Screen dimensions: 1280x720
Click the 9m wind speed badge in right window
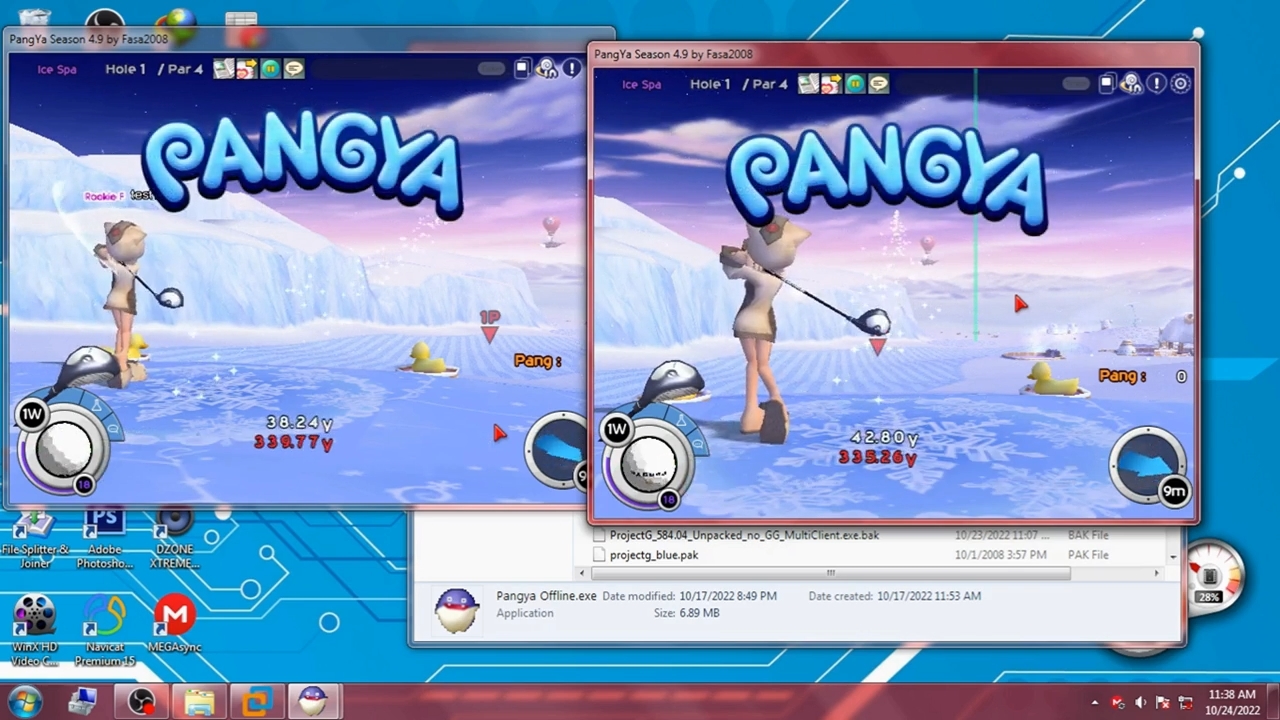tap(1174, 491)
